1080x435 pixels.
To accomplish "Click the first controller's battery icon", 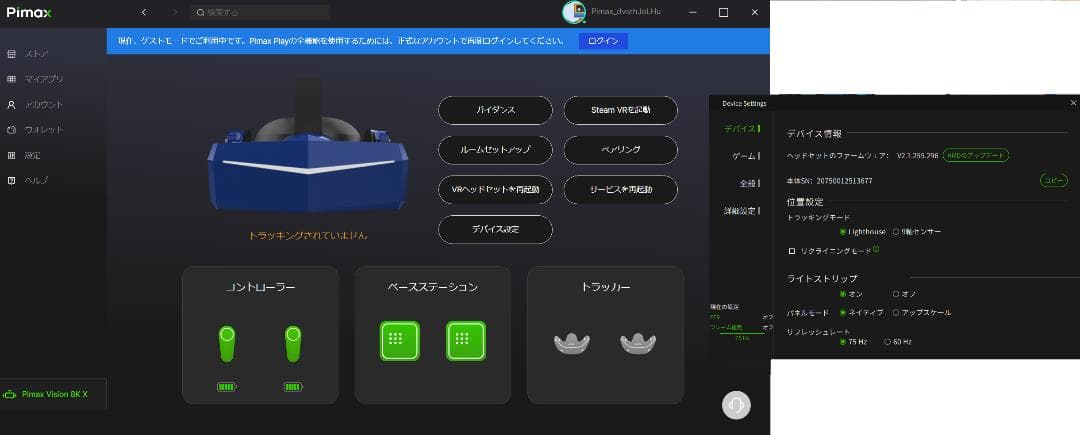I will 227,387.
